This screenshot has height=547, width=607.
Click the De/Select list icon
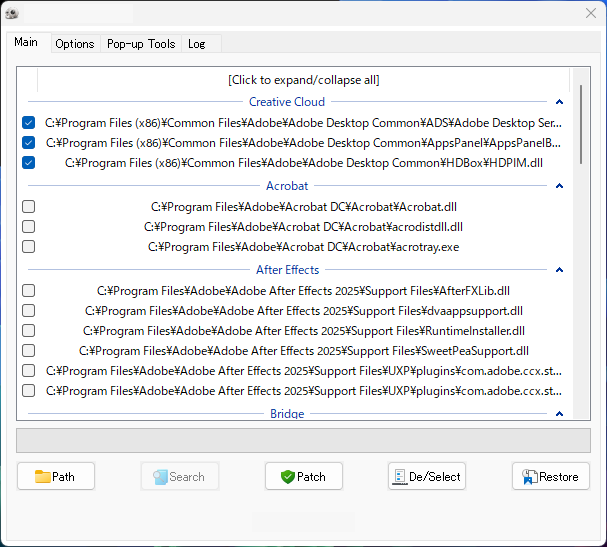[400, 477]
